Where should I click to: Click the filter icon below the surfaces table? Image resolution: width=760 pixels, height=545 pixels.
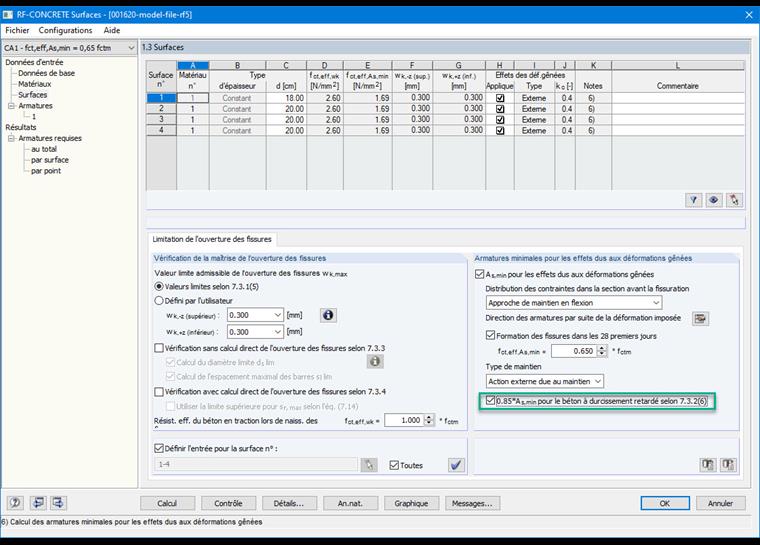694,200
